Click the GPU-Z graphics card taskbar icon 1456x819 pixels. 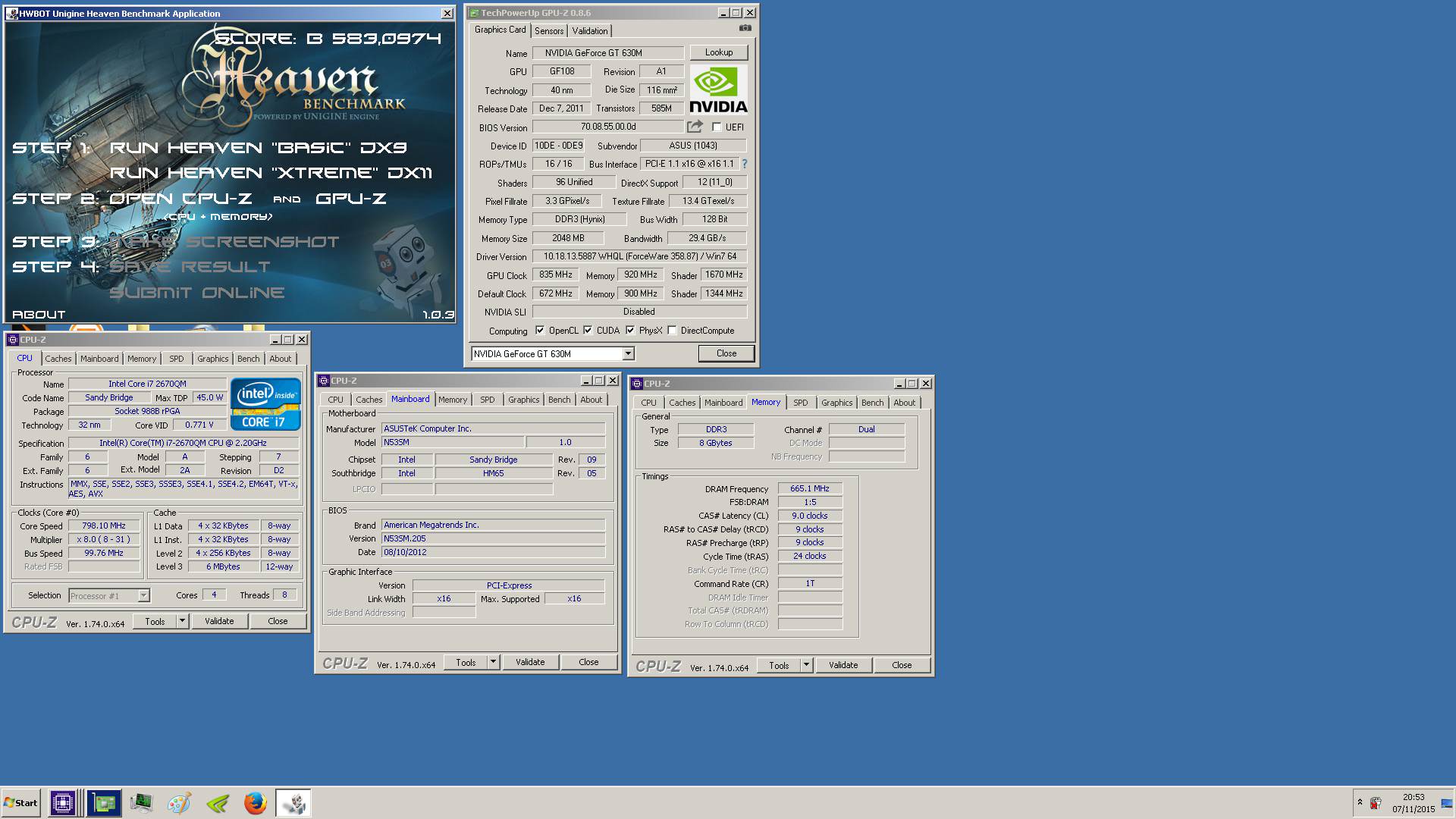tap(103, 802)
